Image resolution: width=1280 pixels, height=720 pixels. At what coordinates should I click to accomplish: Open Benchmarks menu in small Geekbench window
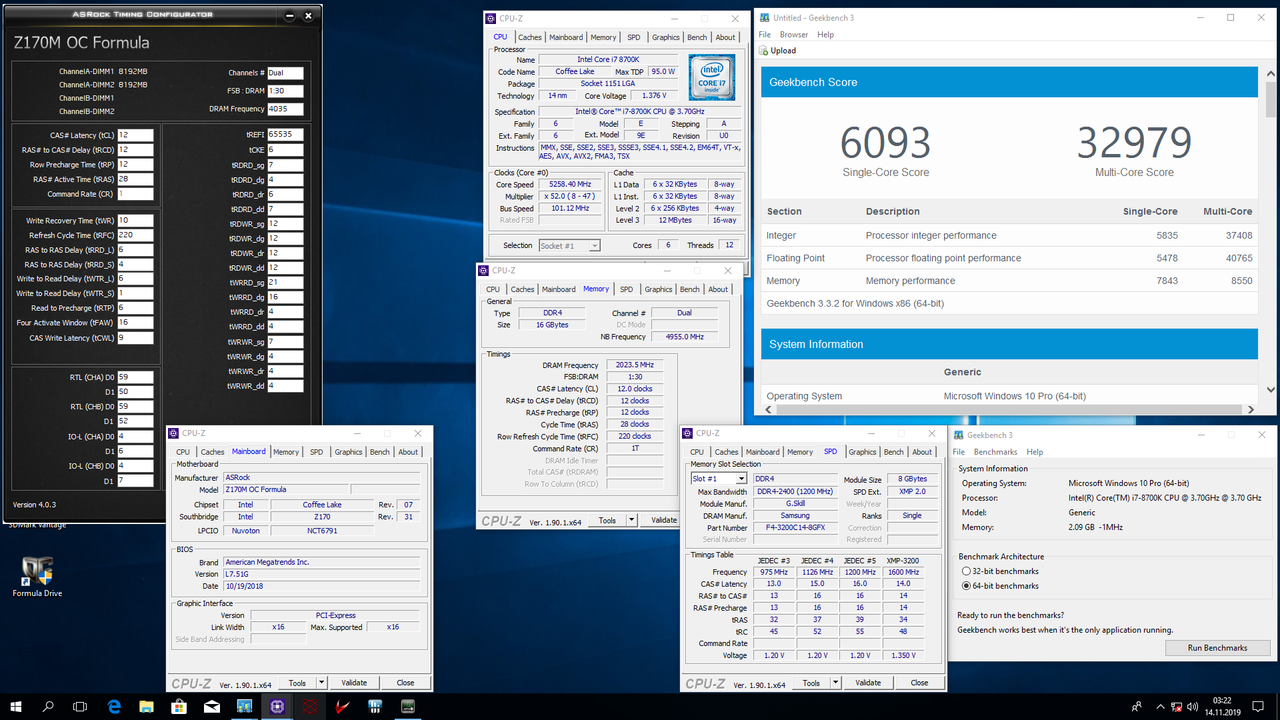(995, 452)
